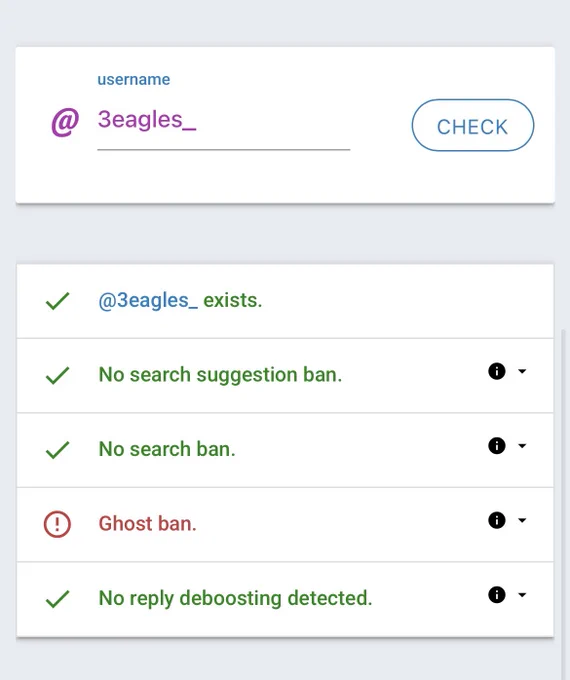The height and width of the screenshot is (680, 570).
Task: Open info icon for reply deboosting
Action: pos(497,595)
